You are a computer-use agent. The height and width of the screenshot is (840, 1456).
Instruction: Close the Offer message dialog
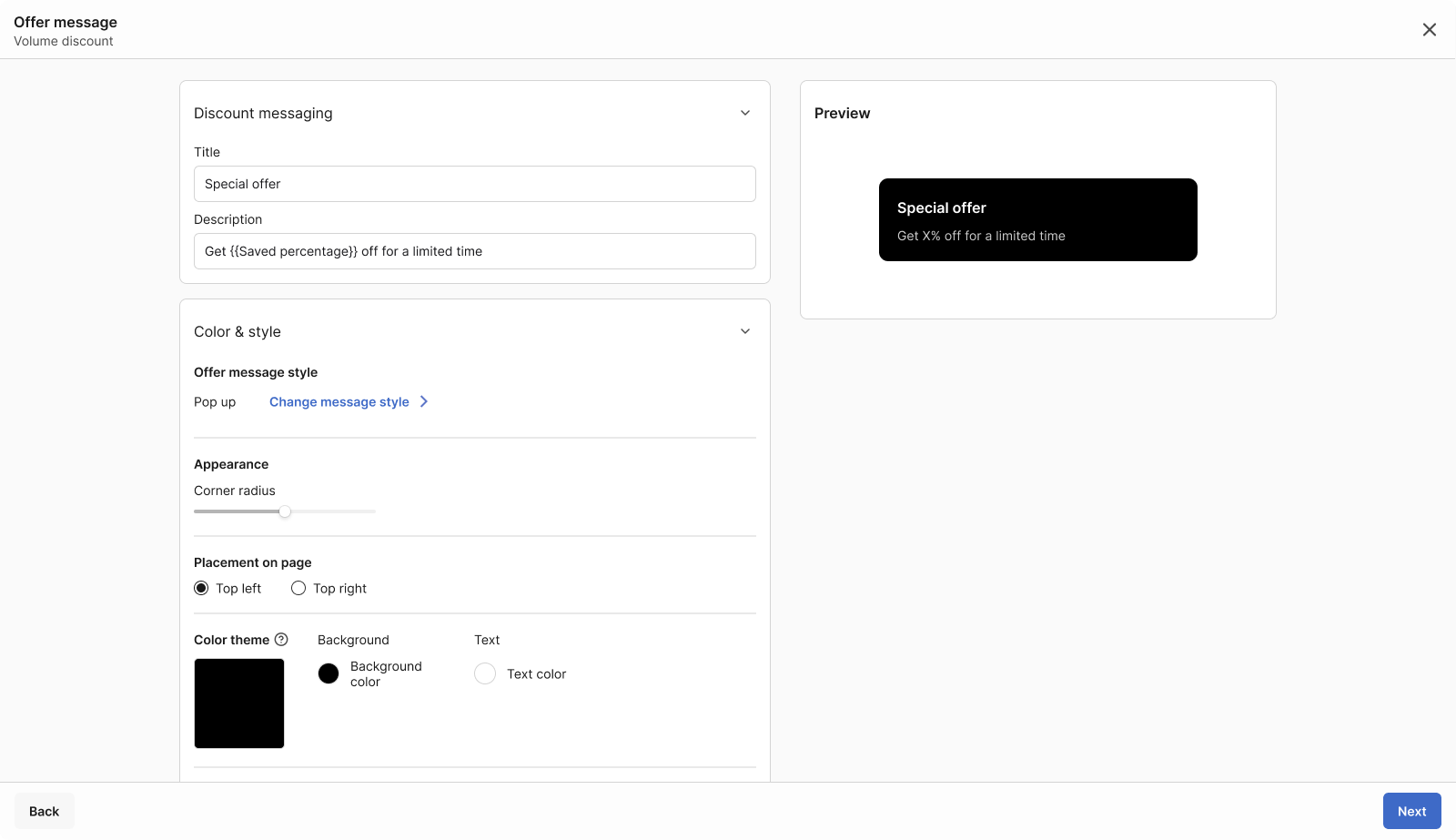(1429, 30)
